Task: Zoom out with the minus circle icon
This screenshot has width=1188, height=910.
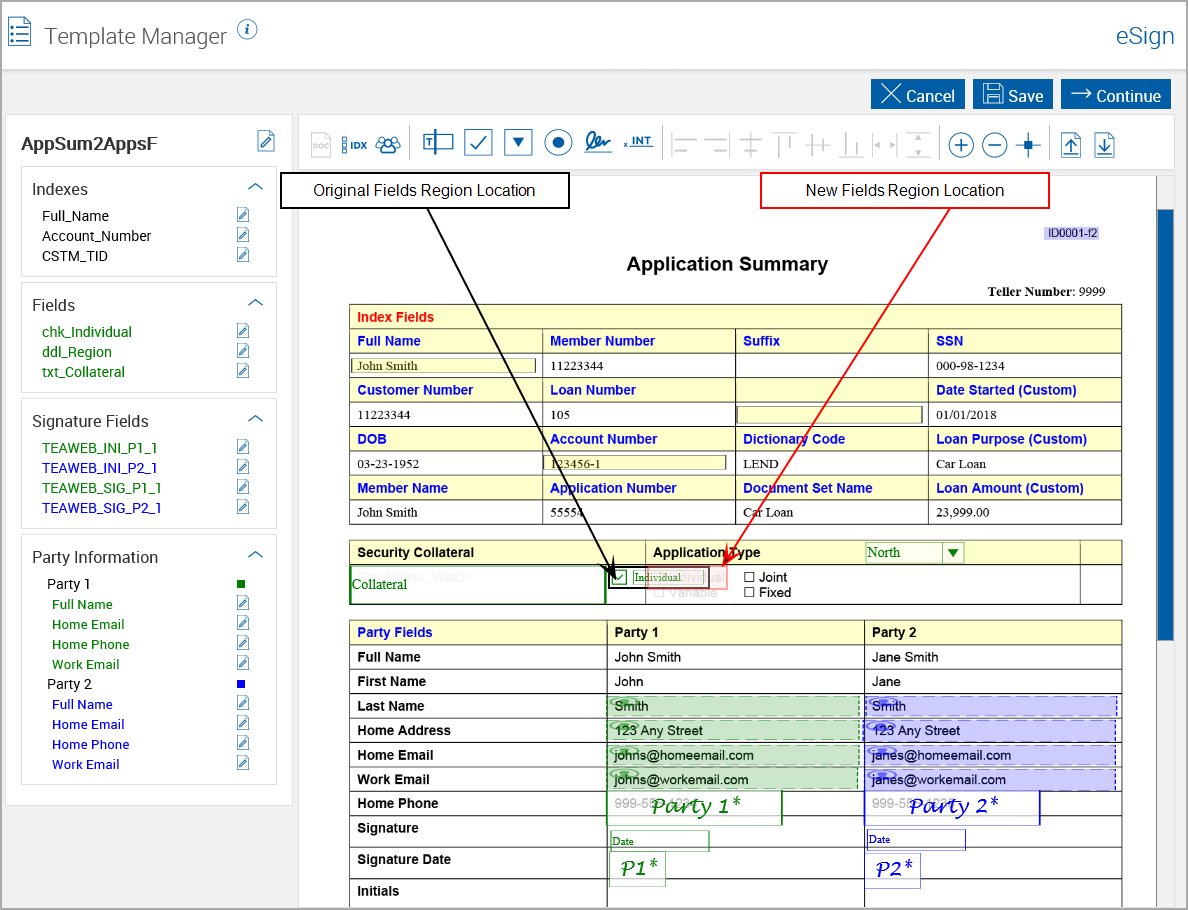Action: [995, 145]
